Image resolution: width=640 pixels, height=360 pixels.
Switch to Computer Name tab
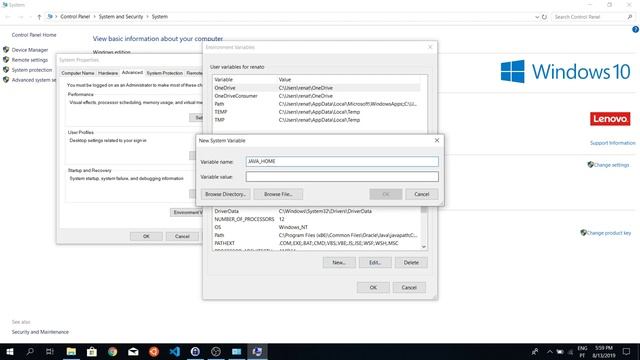[x=78, y=73]
